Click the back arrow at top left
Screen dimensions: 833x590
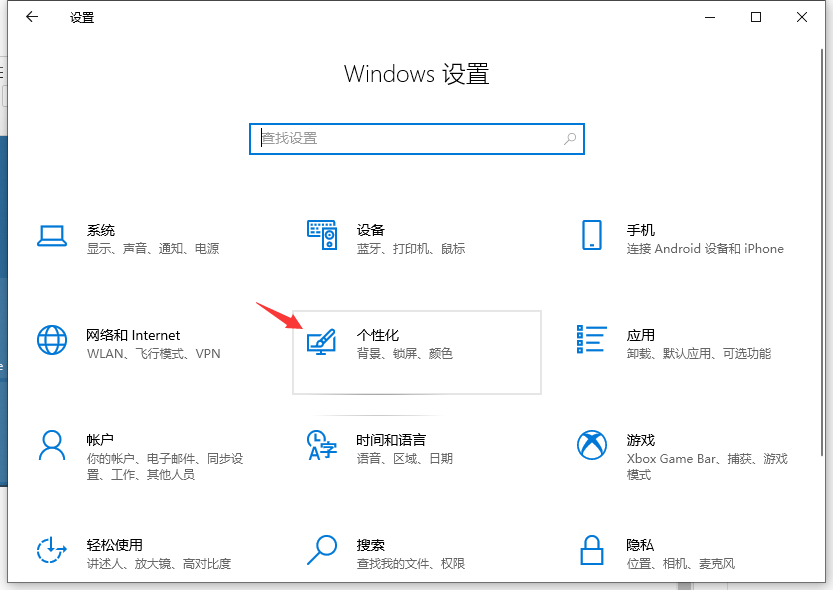coord(30,17)
